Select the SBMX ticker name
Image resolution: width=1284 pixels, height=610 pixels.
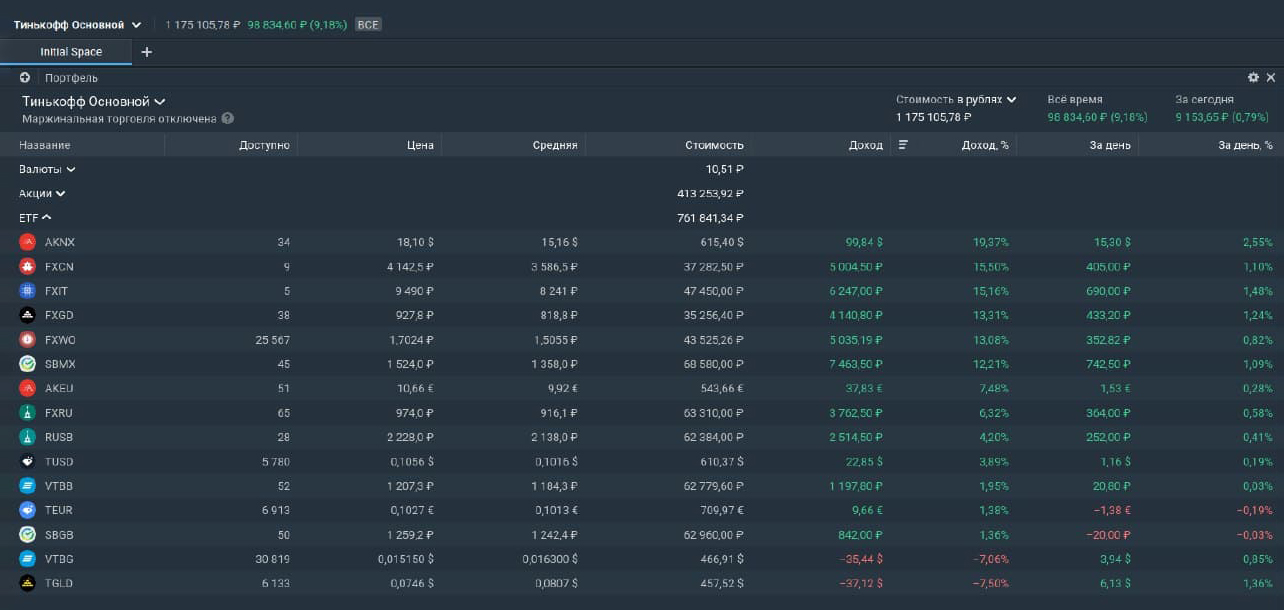pos(60,364)
